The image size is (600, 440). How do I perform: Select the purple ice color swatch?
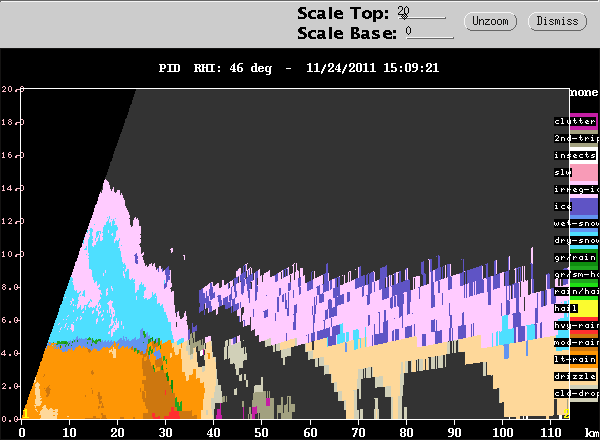click(584, 206)
